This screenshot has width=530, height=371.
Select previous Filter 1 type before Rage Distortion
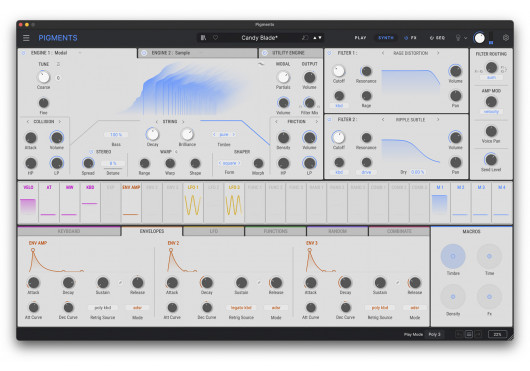[383, 53]
